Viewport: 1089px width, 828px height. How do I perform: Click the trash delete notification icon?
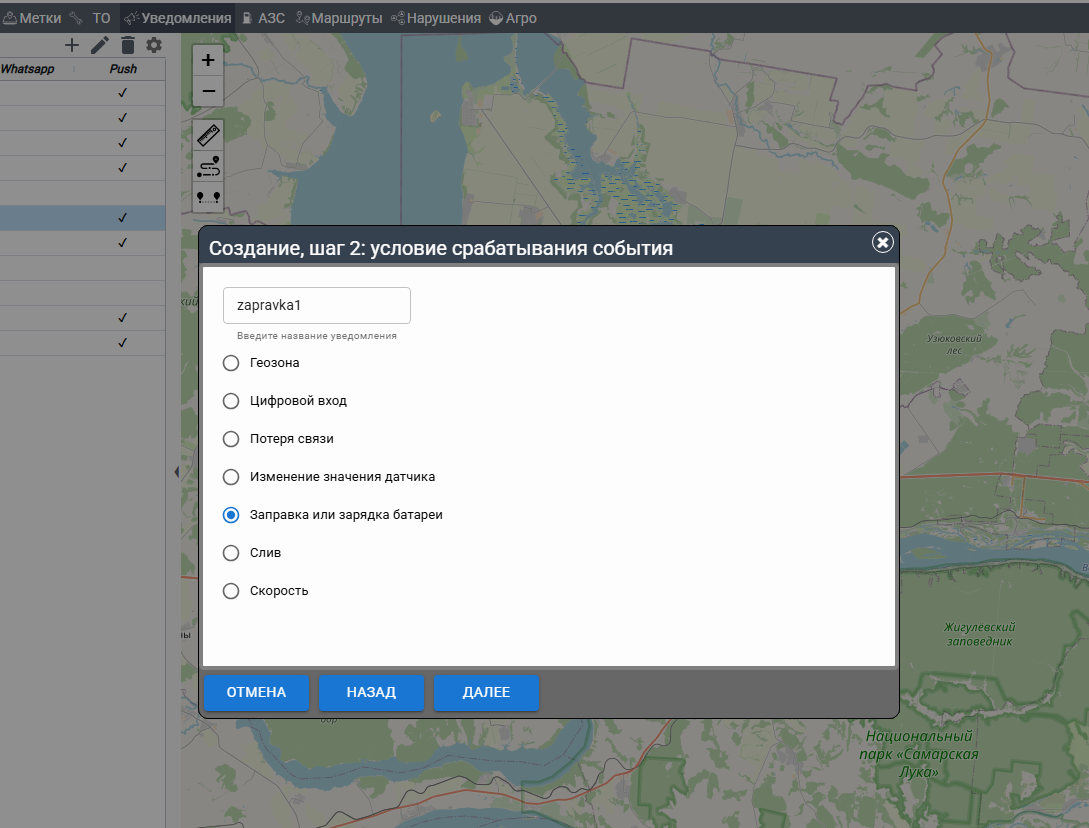point(127,45)
